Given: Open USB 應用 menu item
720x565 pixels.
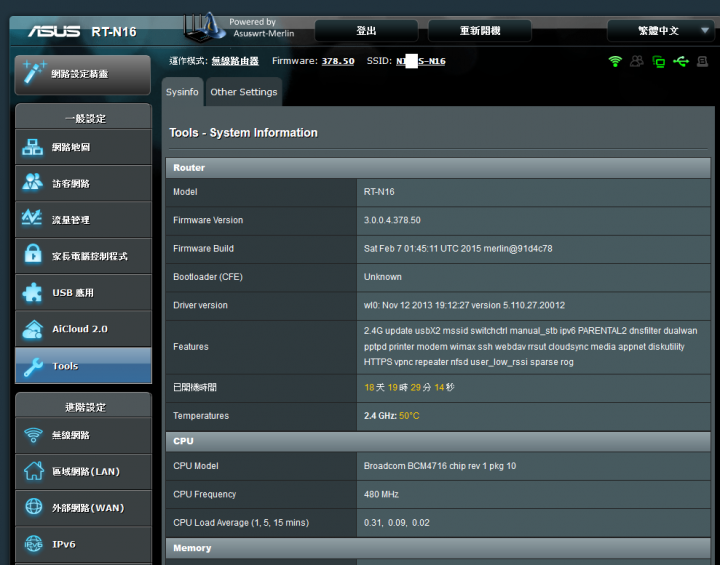Looking at the screenshot, I should 83,292.
